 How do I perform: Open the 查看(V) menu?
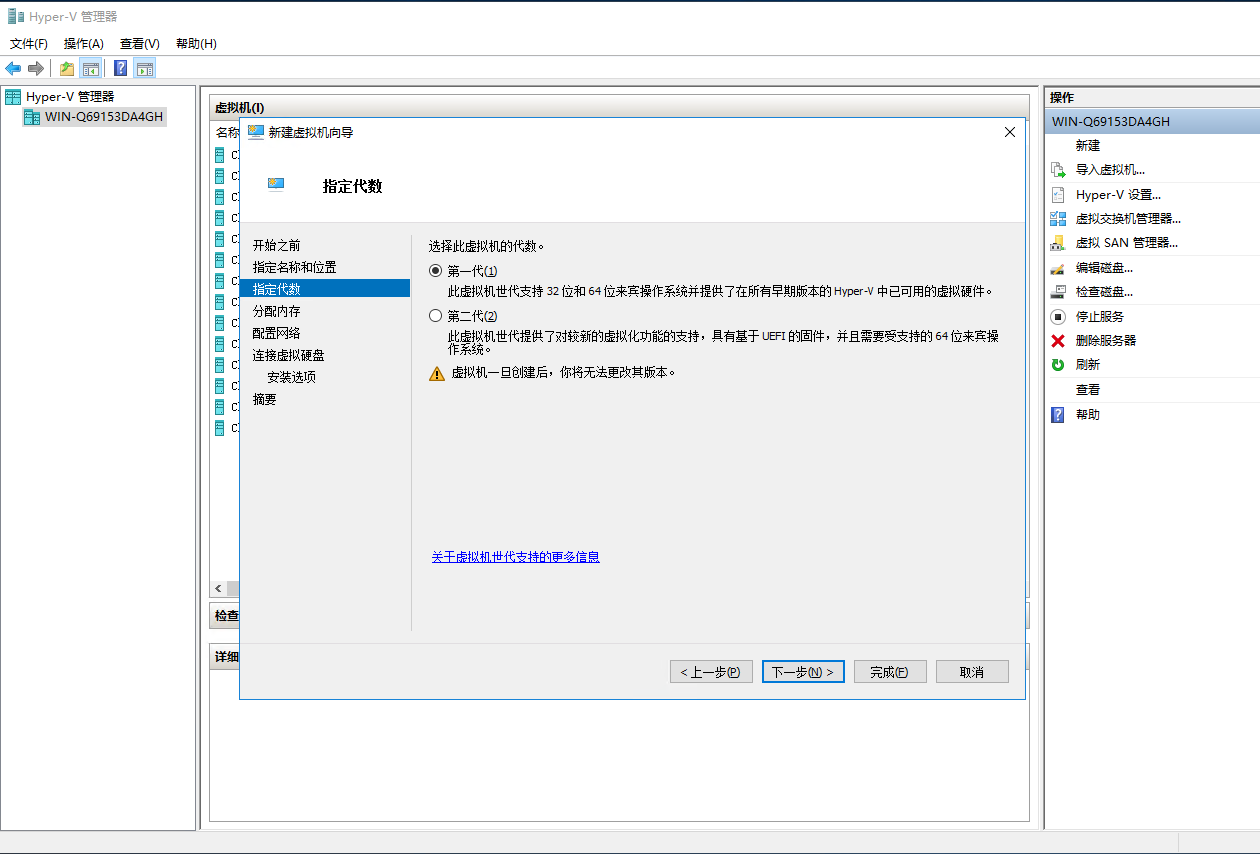(139, 44)
